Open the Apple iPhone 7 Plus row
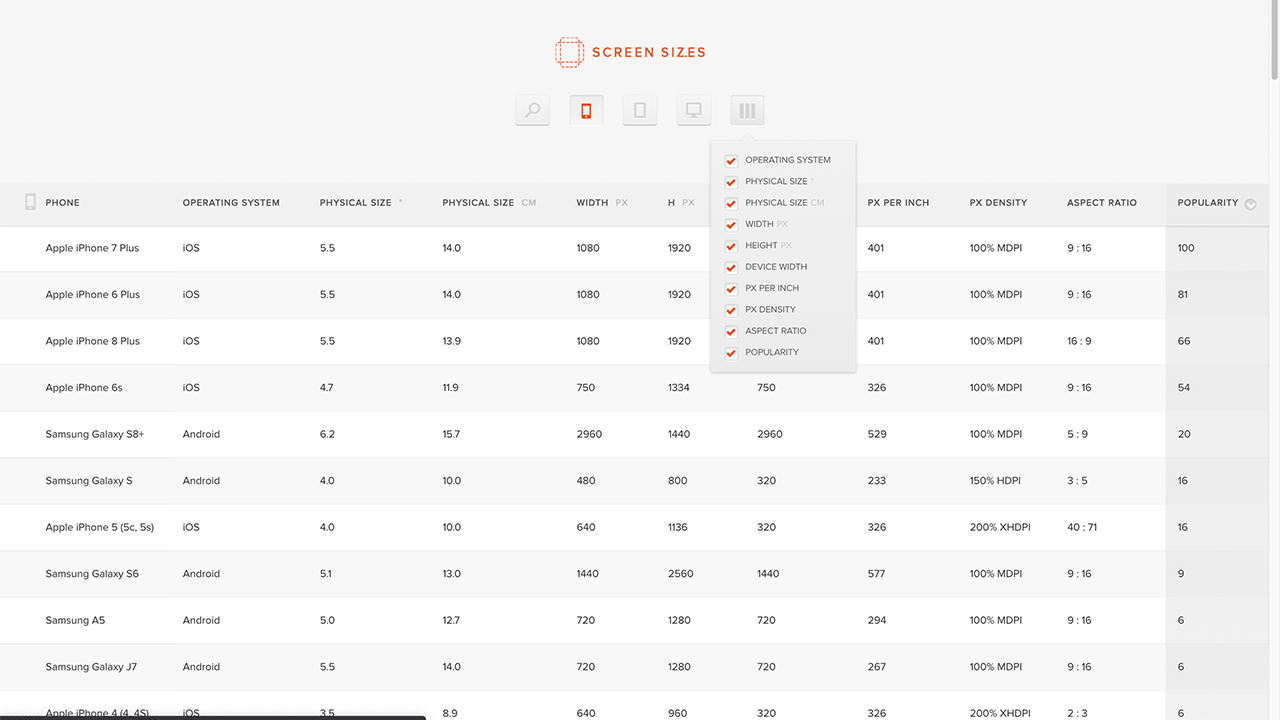1280x720 pixels. pos(92,248)
